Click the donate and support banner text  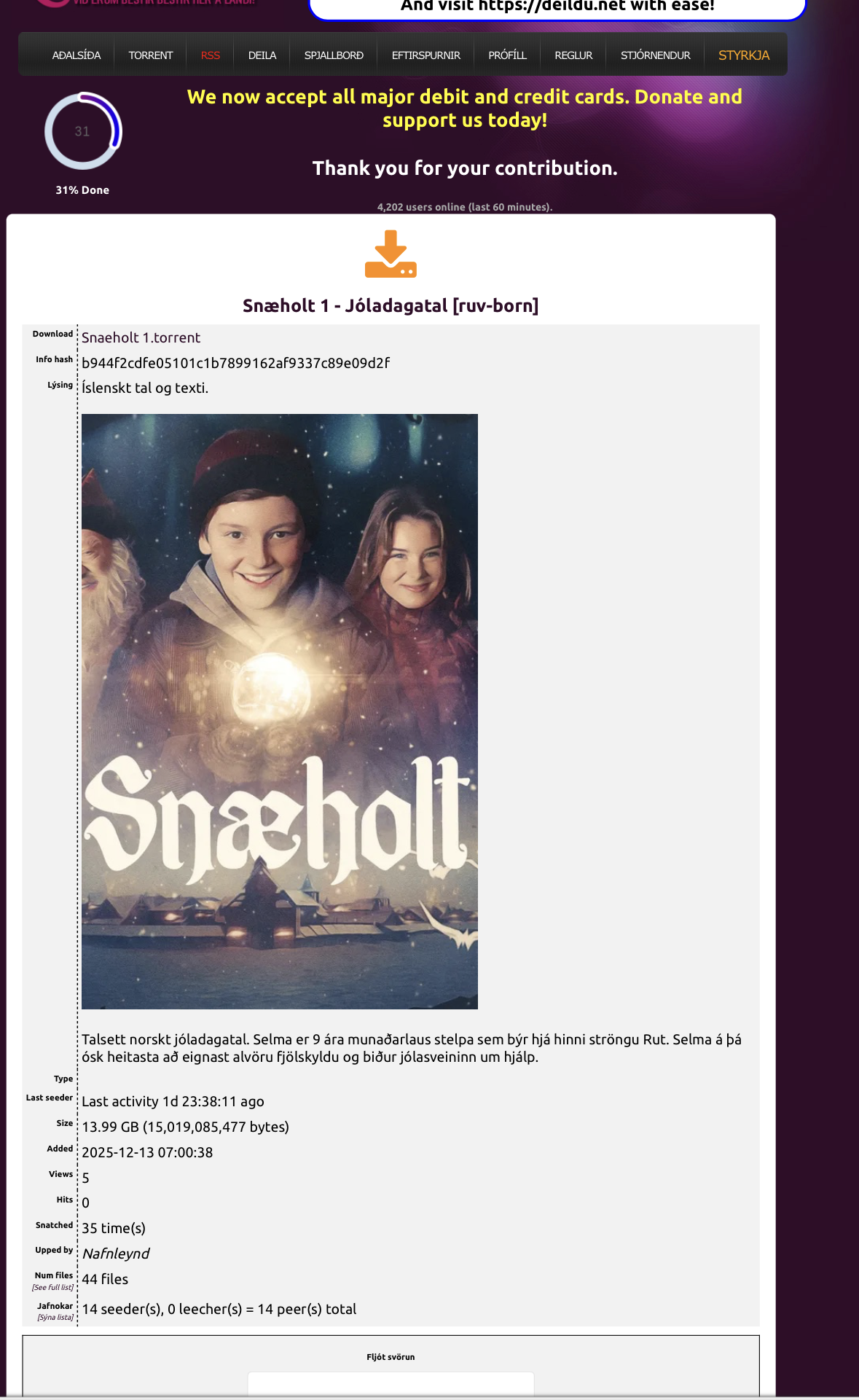point(465,108)
